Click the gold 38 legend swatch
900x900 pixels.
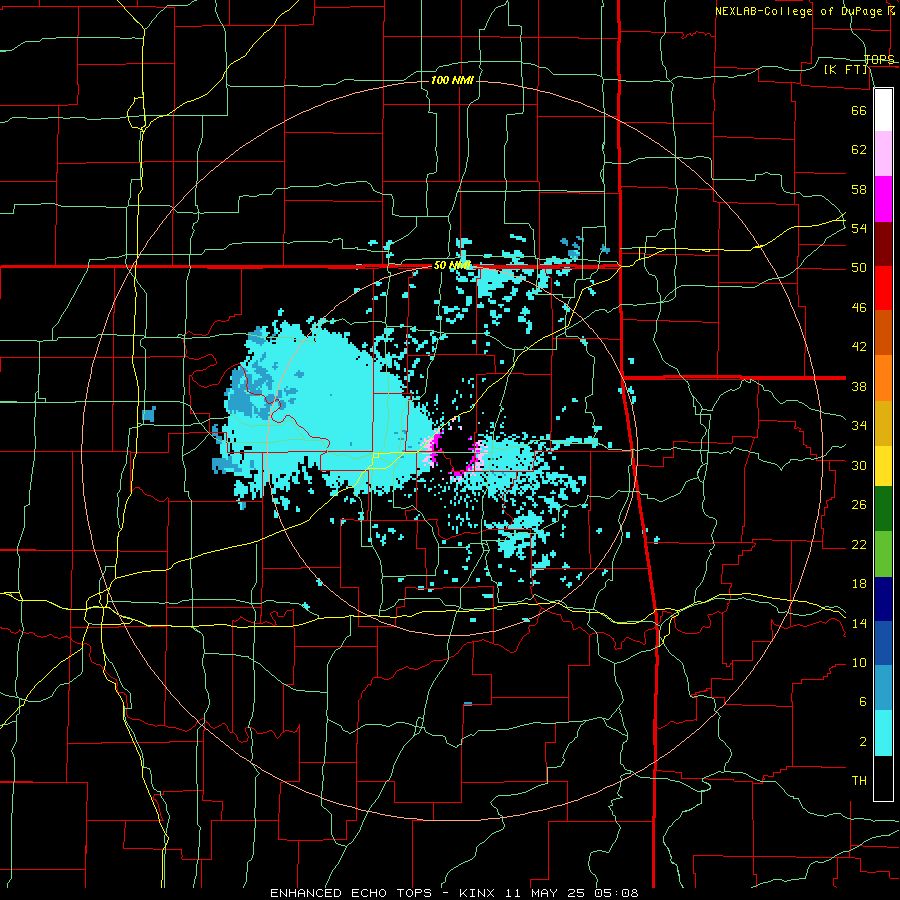[x=883, y=422]
